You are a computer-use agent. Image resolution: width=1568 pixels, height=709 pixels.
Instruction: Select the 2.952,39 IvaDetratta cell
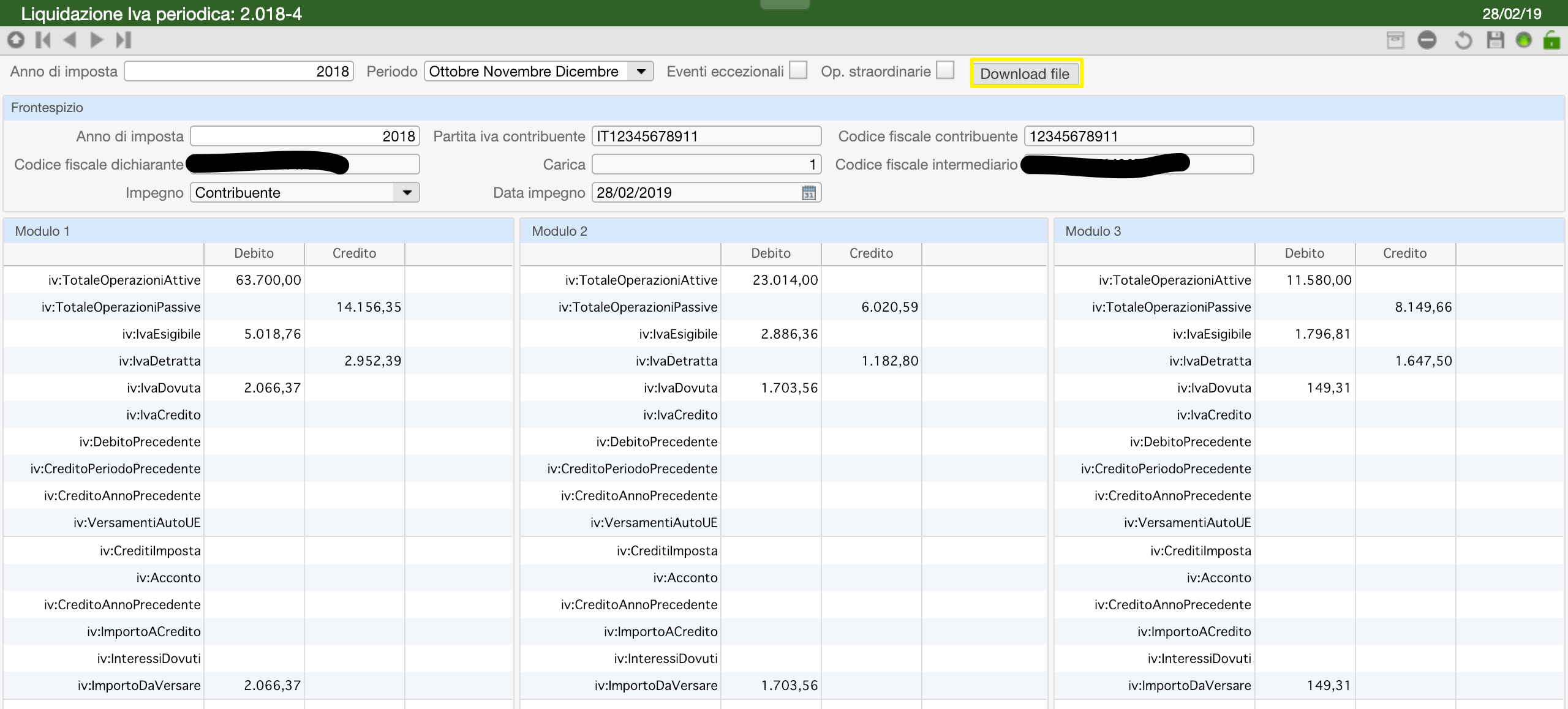pos(355,361)
